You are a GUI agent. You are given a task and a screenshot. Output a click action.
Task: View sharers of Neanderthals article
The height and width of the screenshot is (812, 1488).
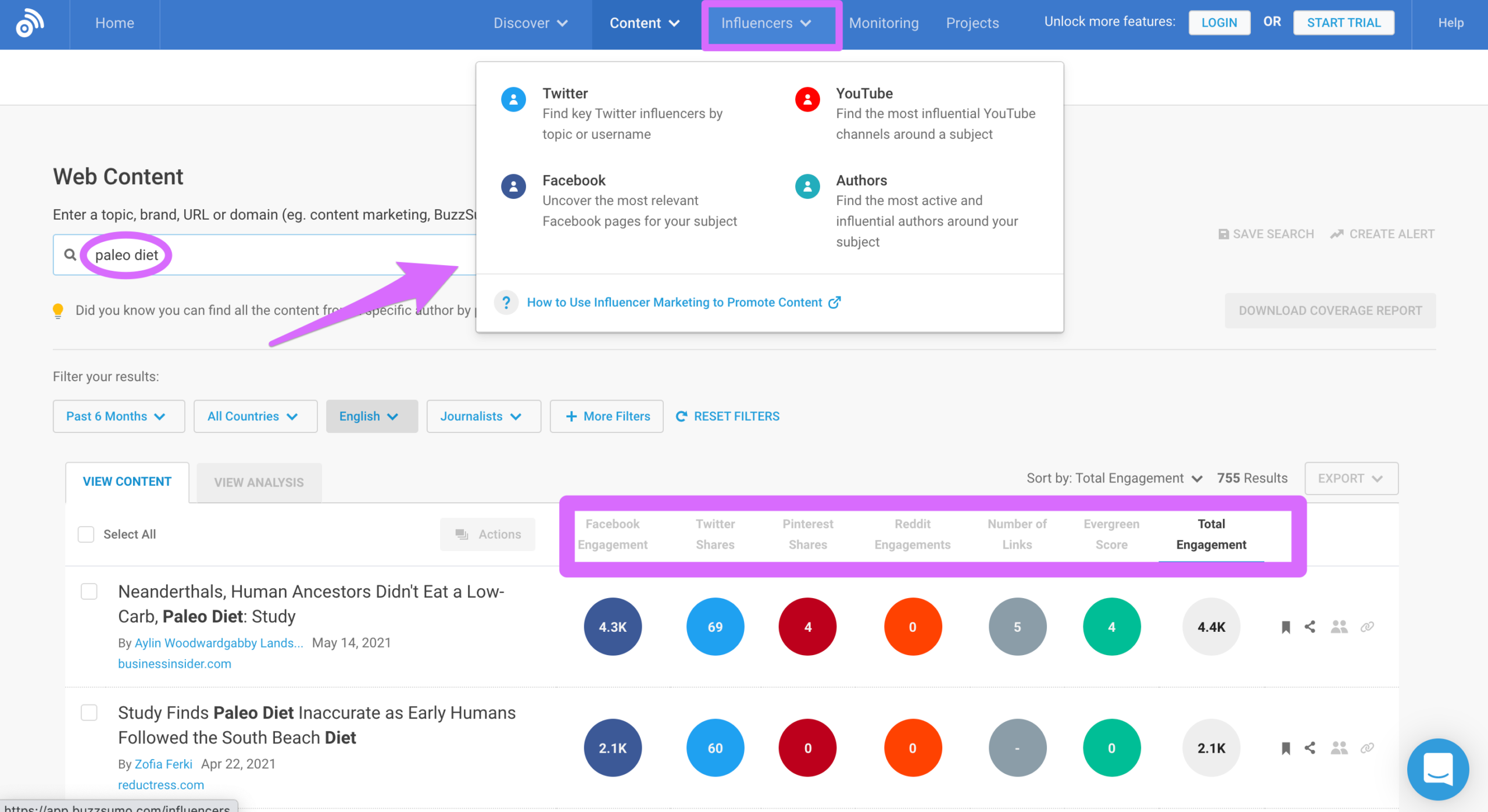[x=1339, y=627]
